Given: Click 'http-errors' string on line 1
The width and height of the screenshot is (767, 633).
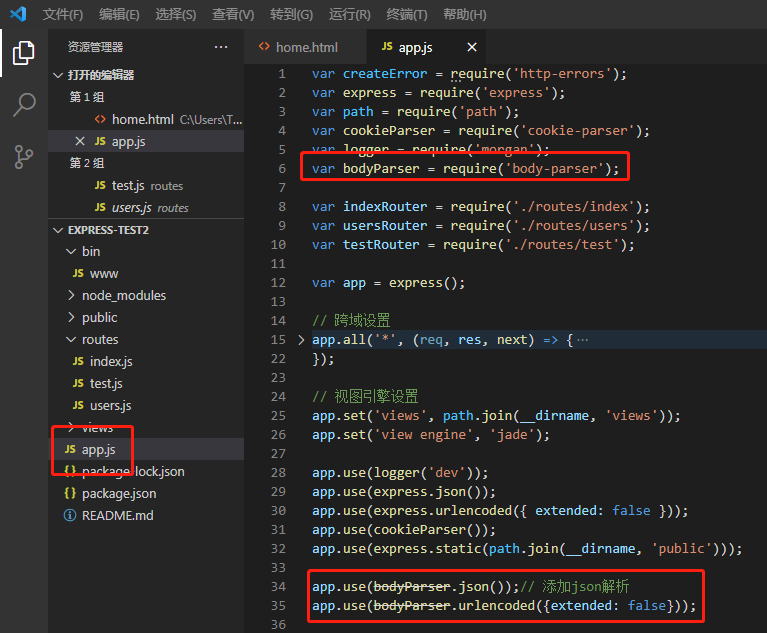Looking at the screenshot, I should tap(562, 73).
